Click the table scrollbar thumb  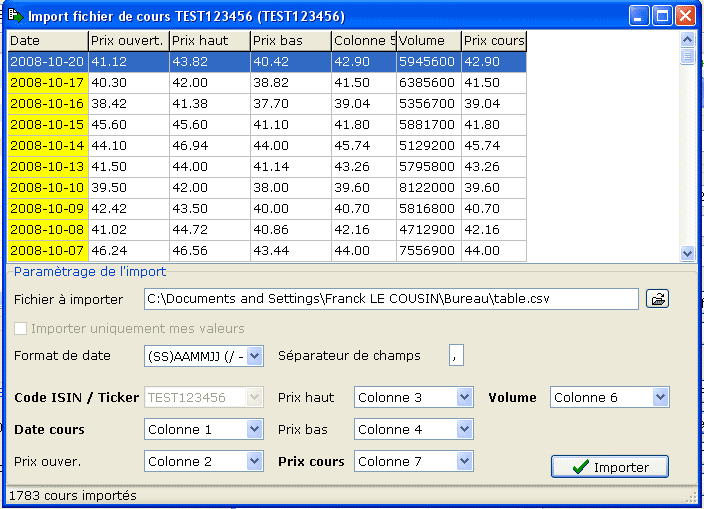coord(687,57)
